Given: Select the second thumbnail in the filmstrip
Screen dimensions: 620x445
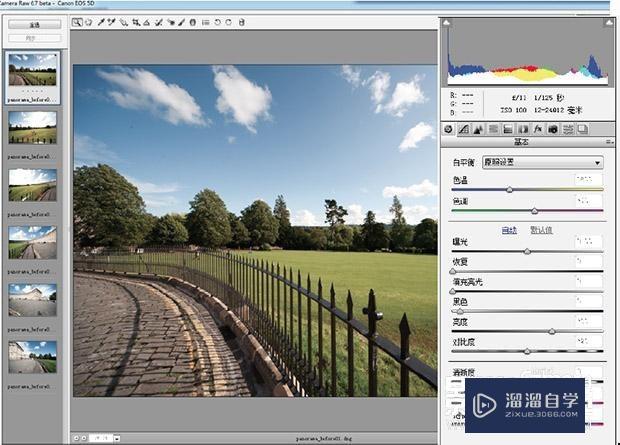Looking at the screenshot, I should (33, 126).
